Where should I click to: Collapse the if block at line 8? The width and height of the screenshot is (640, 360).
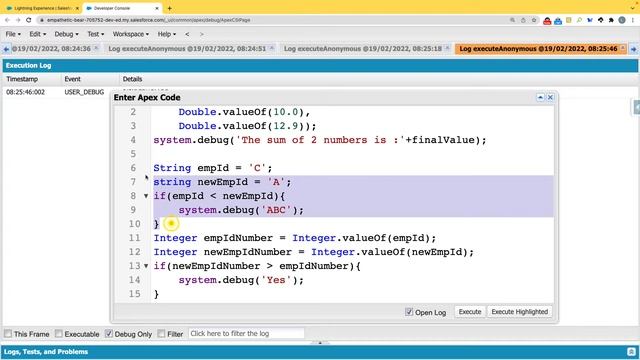(146, 196)
